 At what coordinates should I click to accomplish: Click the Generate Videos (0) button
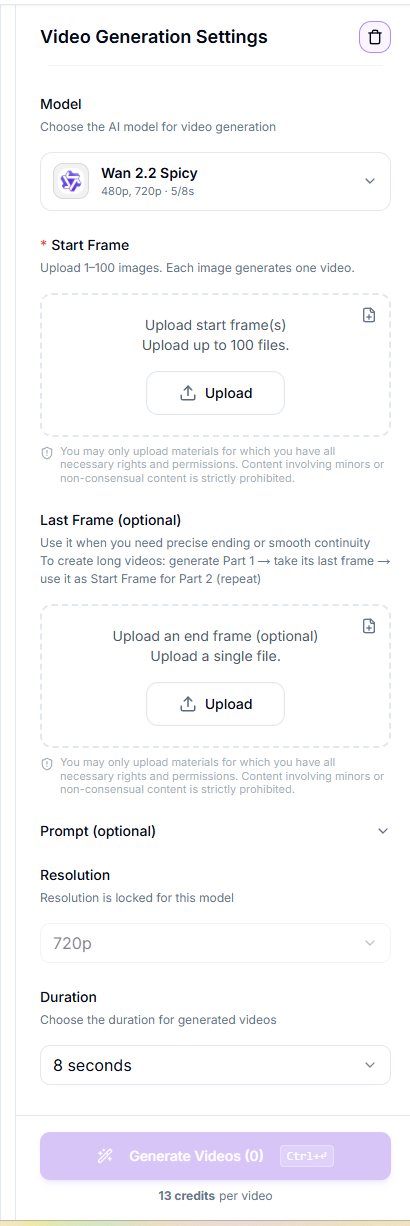(215, 1156)
